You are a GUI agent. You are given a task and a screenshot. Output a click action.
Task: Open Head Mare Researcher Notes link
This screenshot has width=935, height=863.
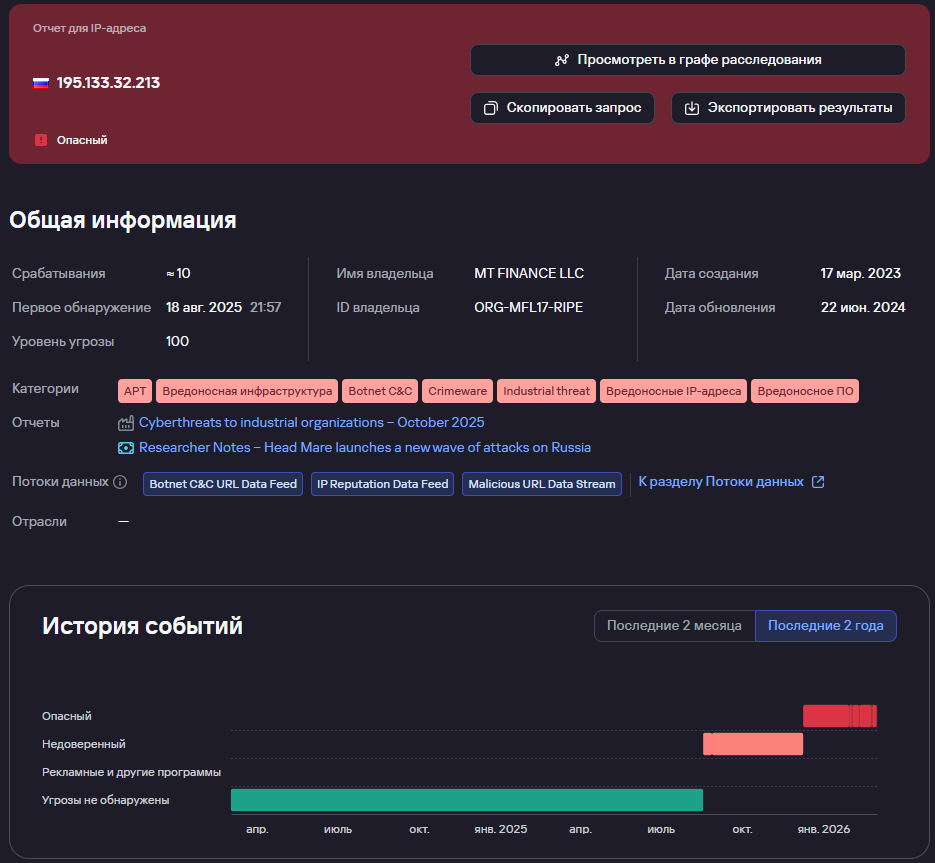(364, 448)
